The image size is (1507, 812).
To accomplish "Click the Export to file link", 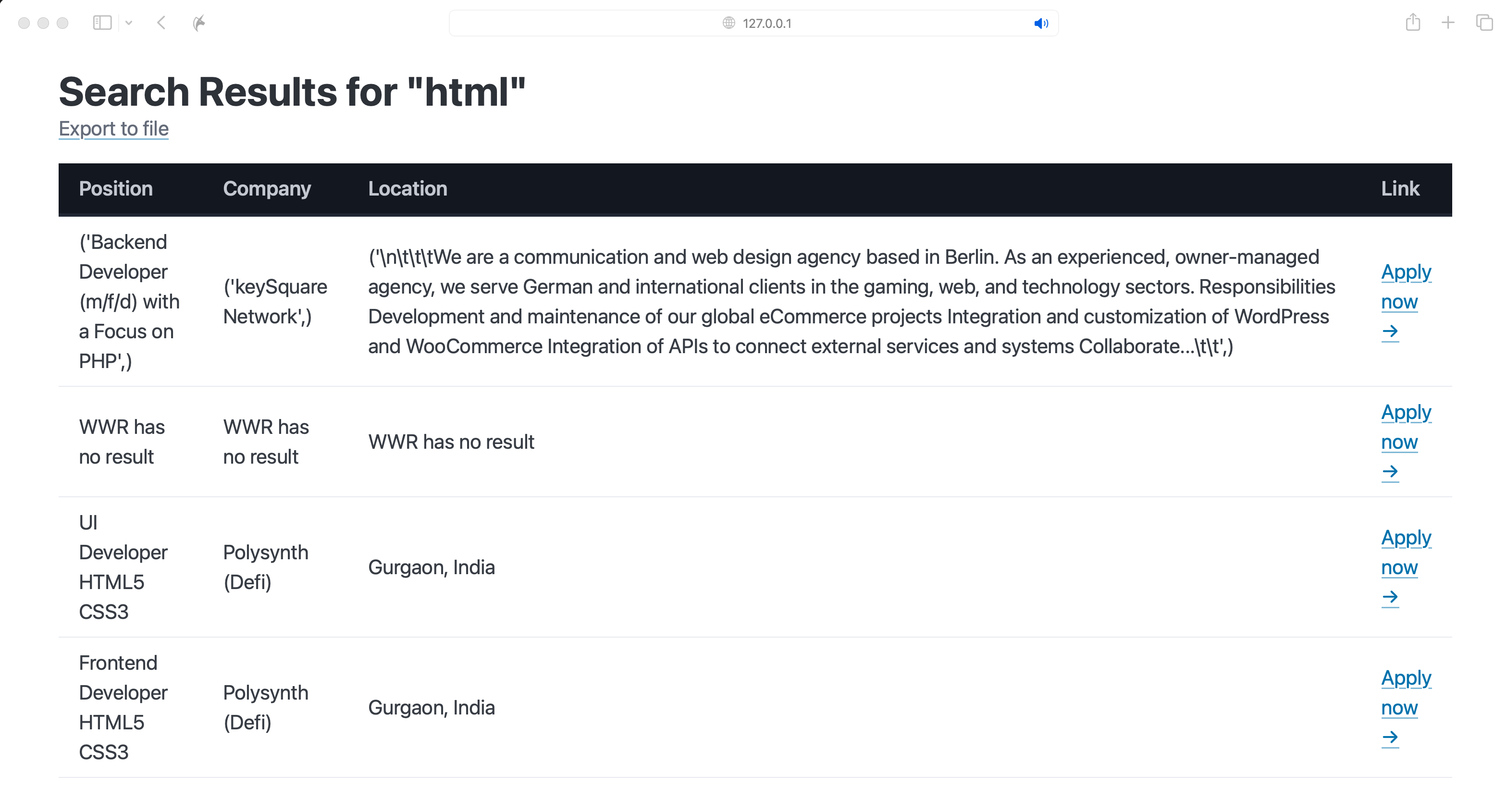I will pos(113,129).
